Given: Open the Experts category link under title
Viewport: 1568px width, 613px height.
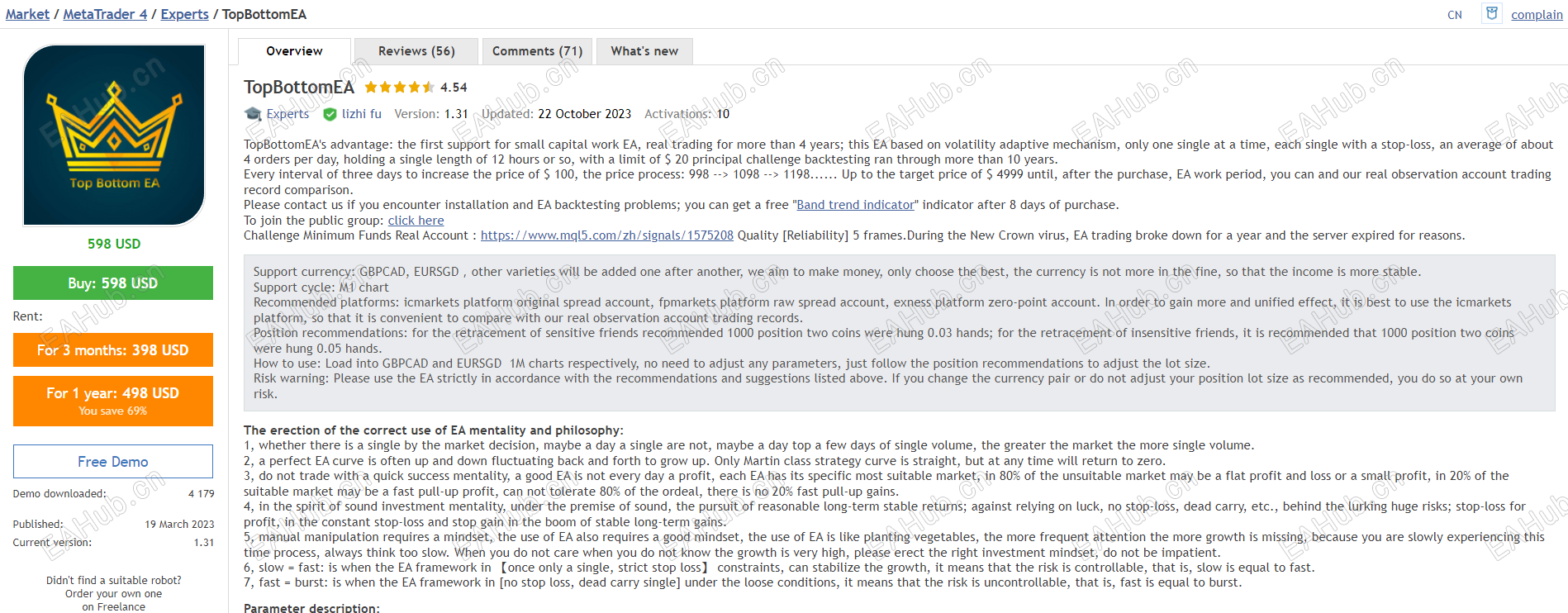Looking at the screenshot, I should [287, 114].
